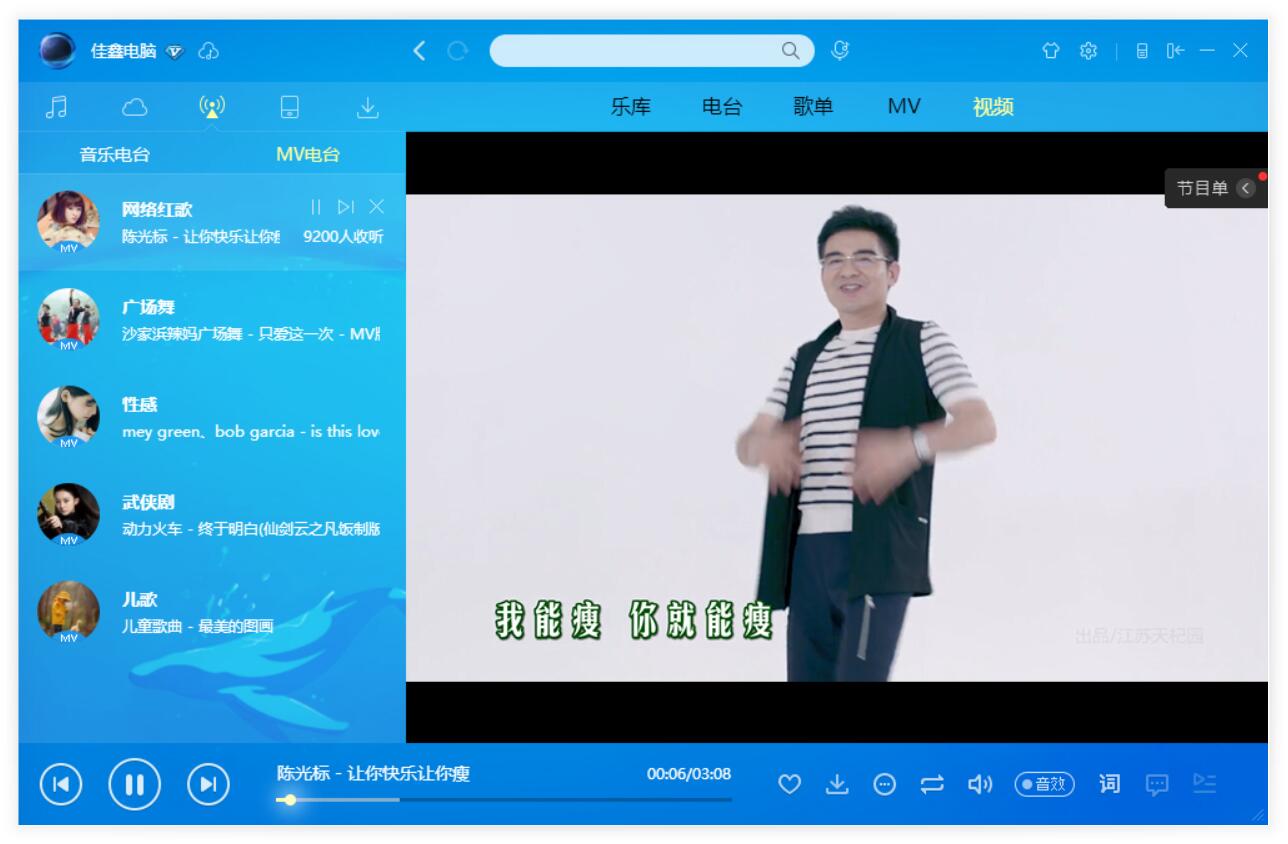
Task: Open the comments bubble icon
Action: point(1157,785)
